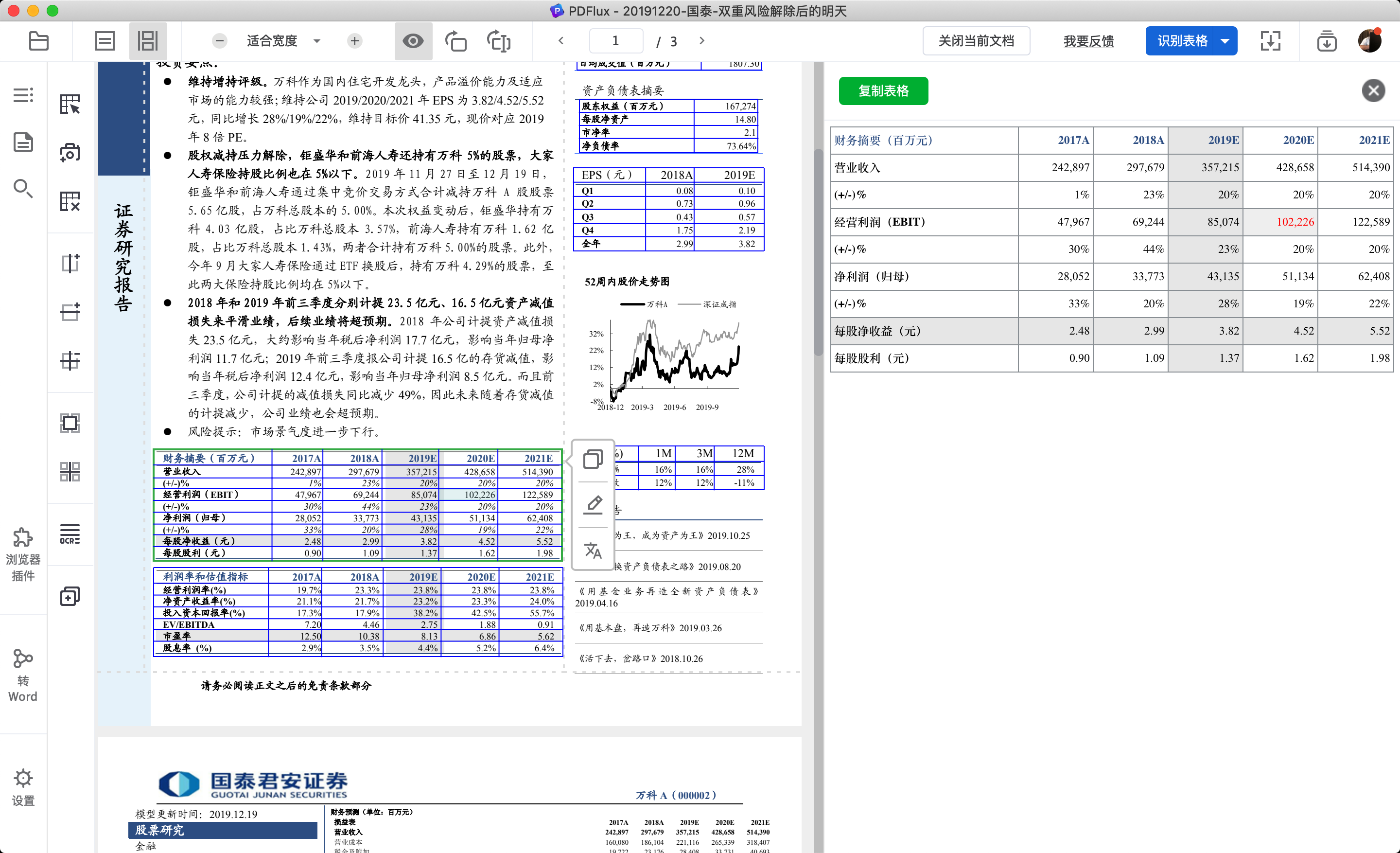
Task: Switch to single page view layout
Action: pos(105,41)
